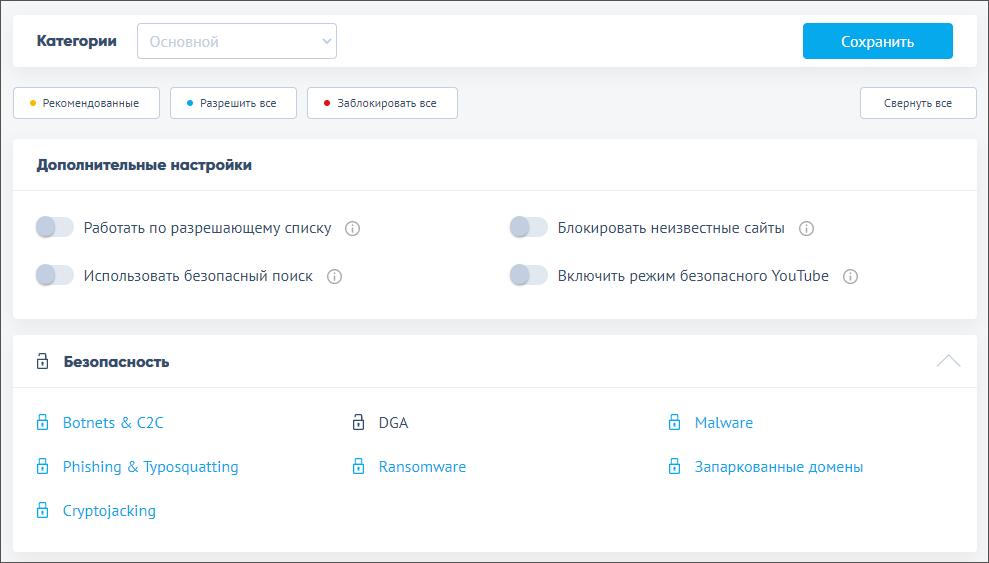Toggle Включить режим безопасного YouTube switch
989x563 pixels.
[529, 276]
